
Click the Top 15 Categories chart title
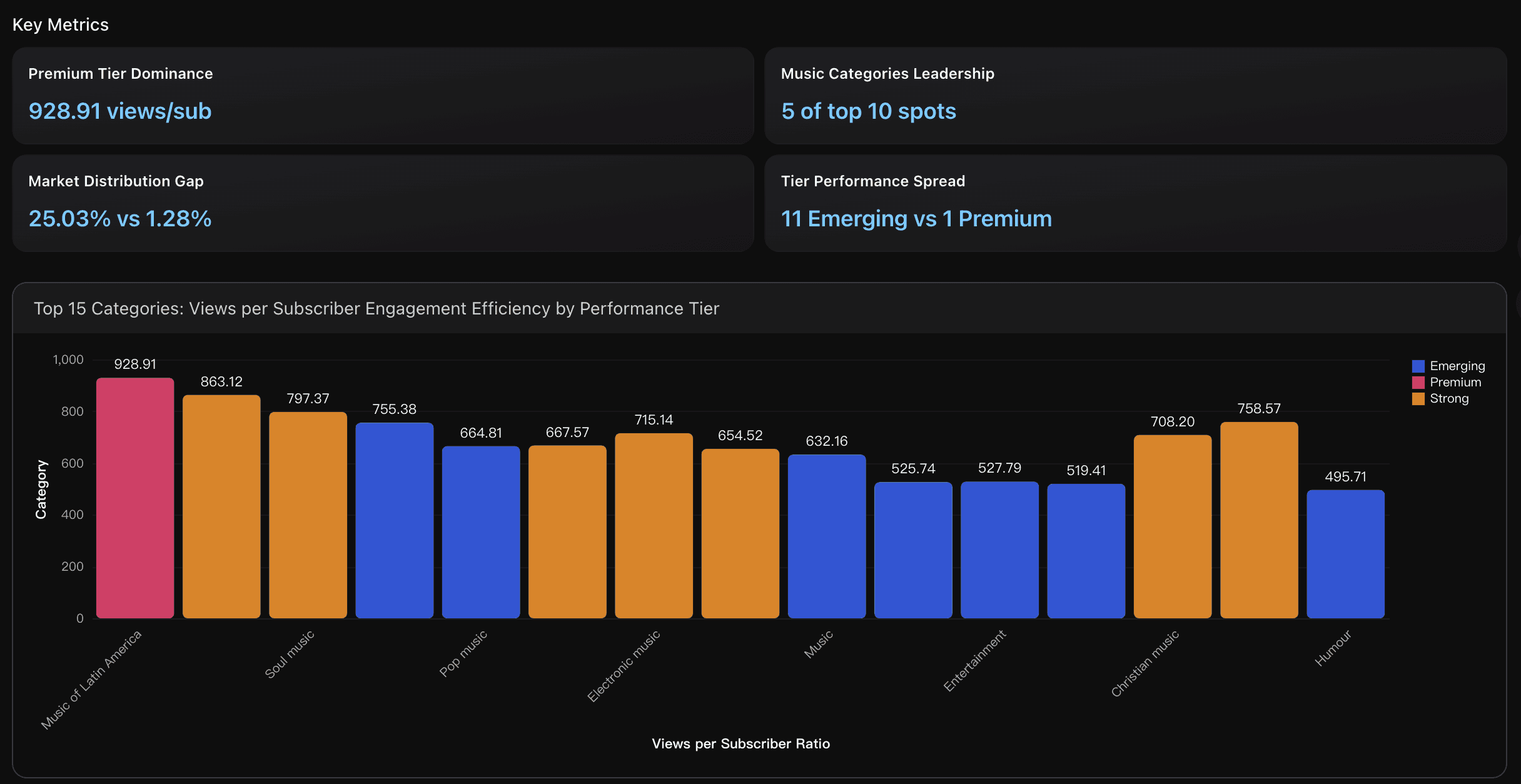[376, 308]
